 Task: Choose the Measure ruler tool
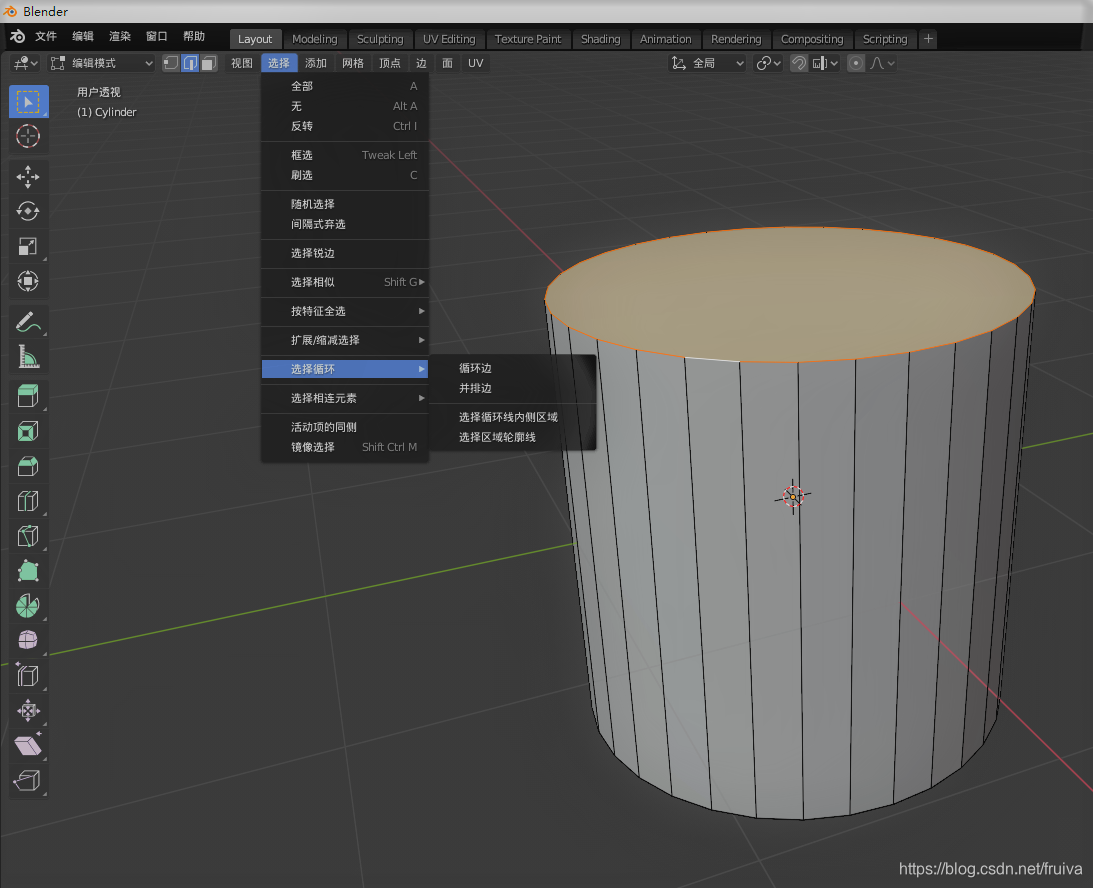[x=28, y=357]
